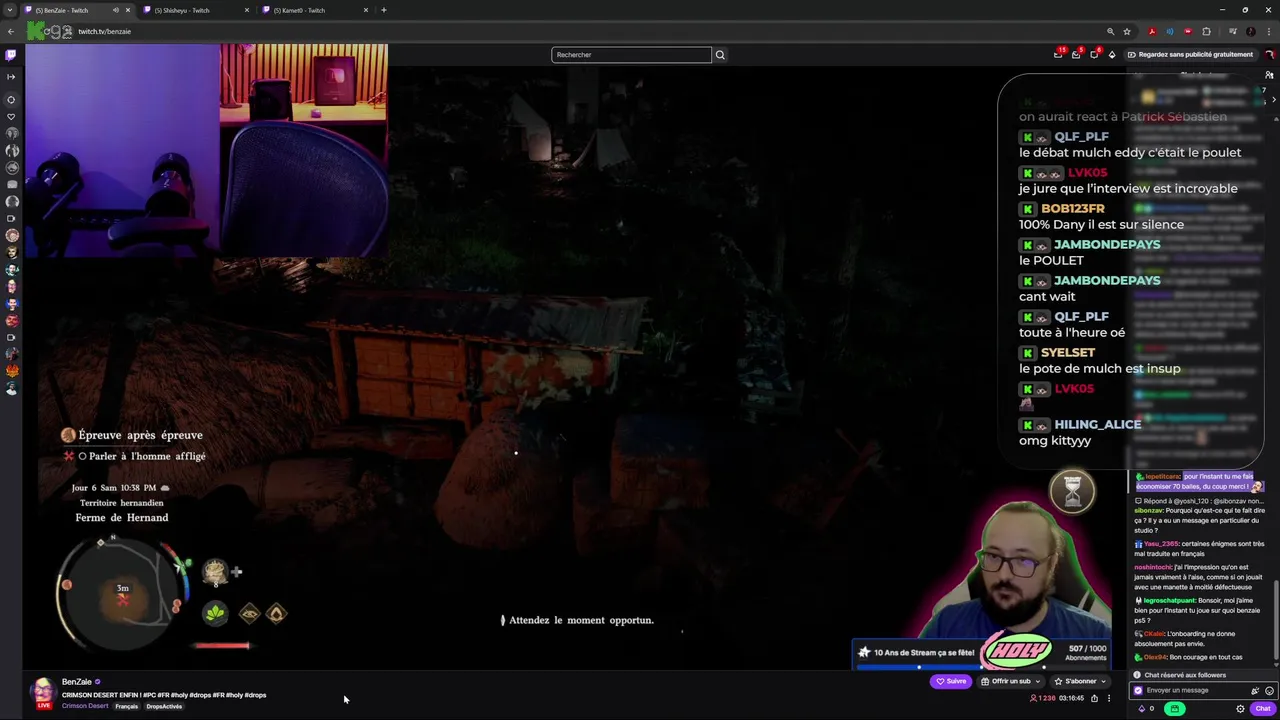Mute audio on BenZaie tab speaker icon

coord(116,10)
